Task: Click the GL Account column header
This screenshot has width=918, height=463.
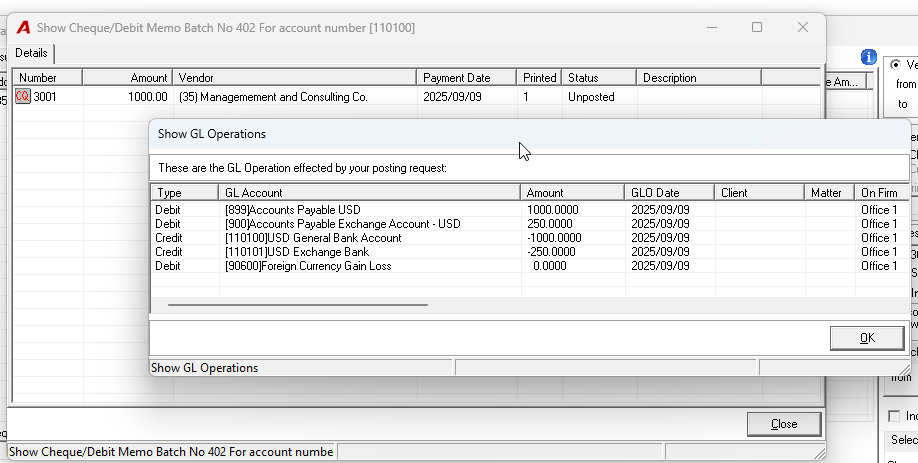Action: click(369, 193)
